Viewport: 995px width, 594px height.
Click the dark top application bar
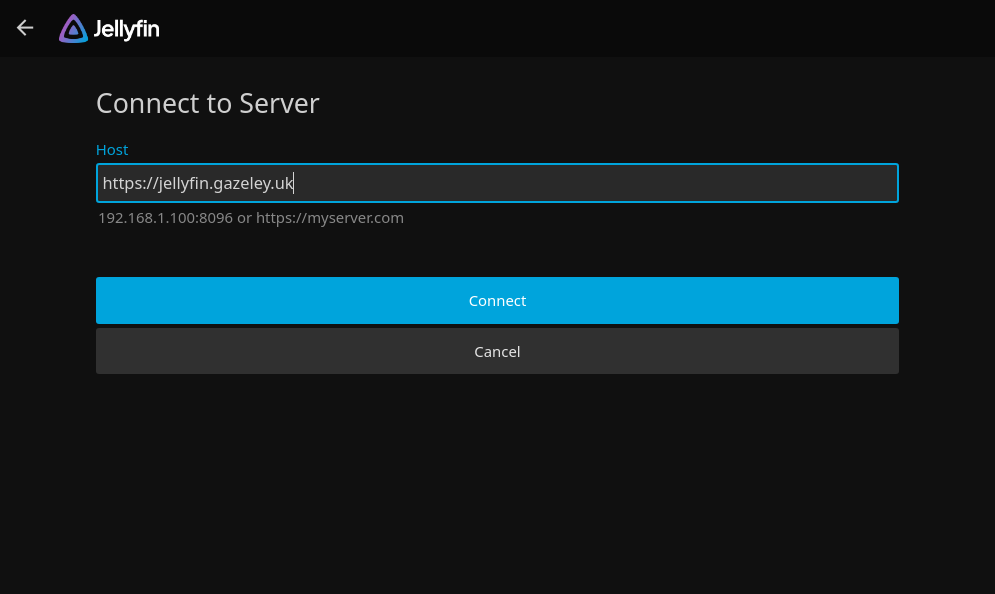click(500, 27)
